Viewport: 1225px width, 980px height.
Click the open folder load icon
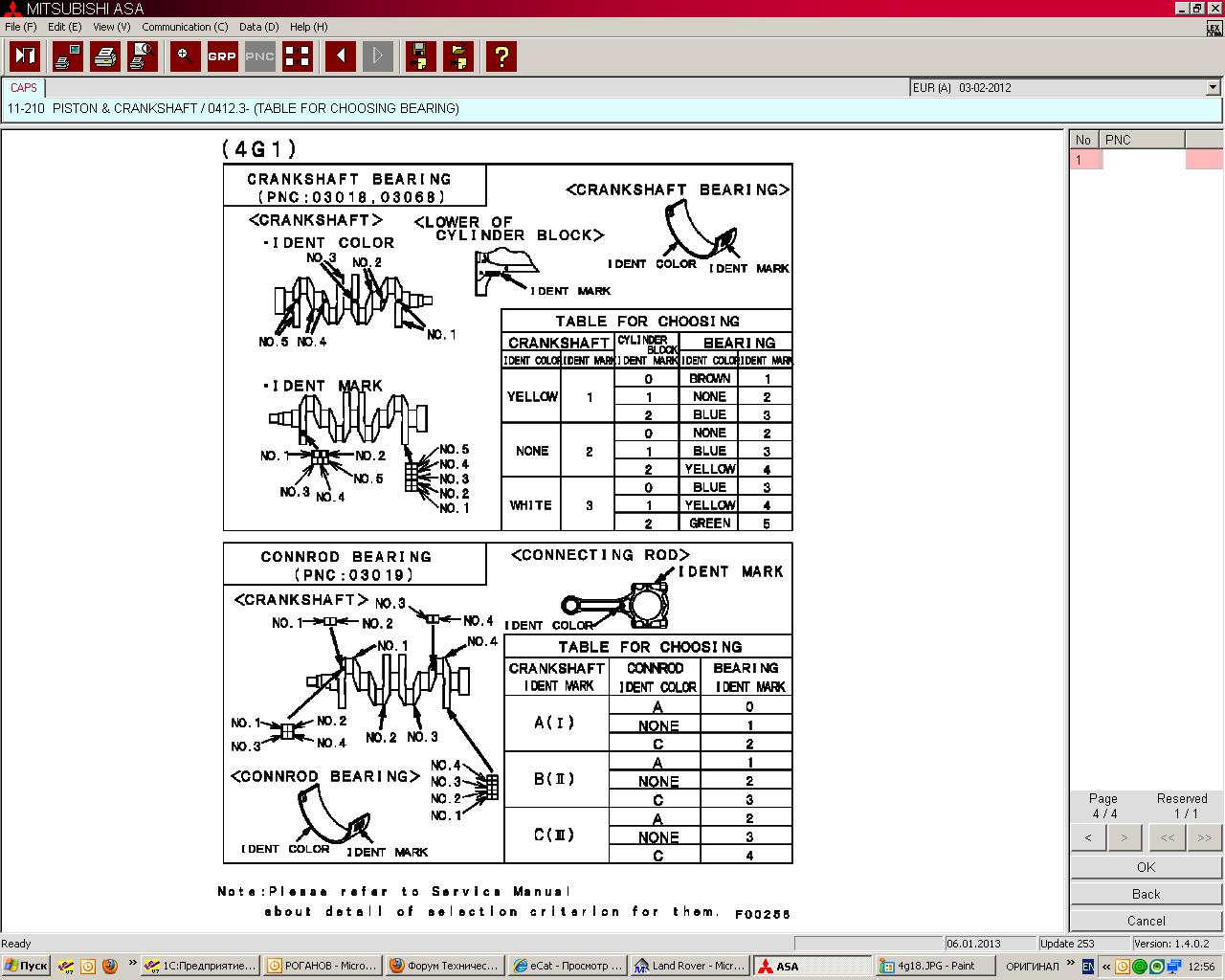[458, 56]
